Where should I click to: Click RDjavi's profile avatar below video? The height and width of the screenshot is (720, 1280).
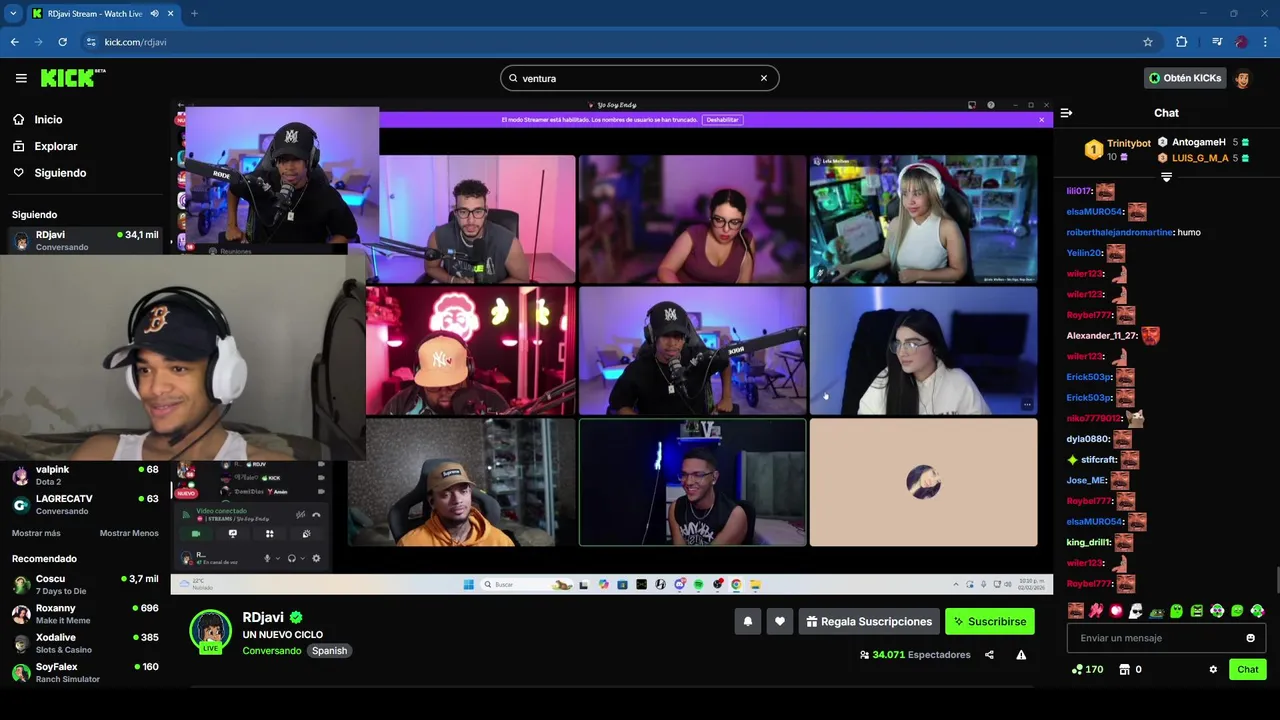click(210, 630)
